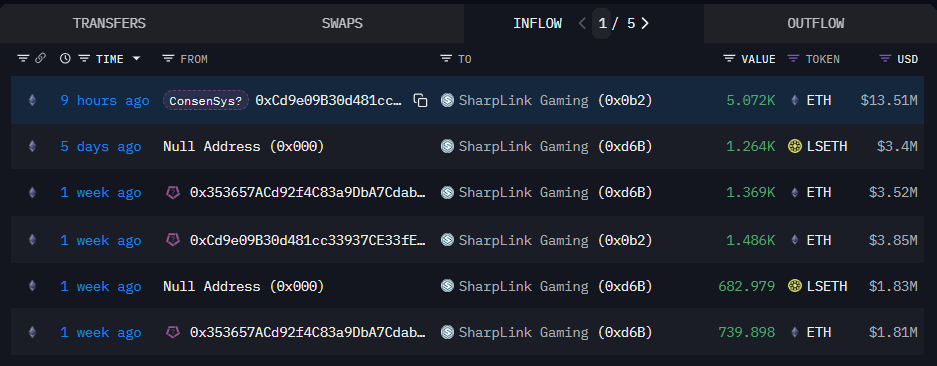
Task: Open the TO column filter icon
Action: tap(446, 59)
